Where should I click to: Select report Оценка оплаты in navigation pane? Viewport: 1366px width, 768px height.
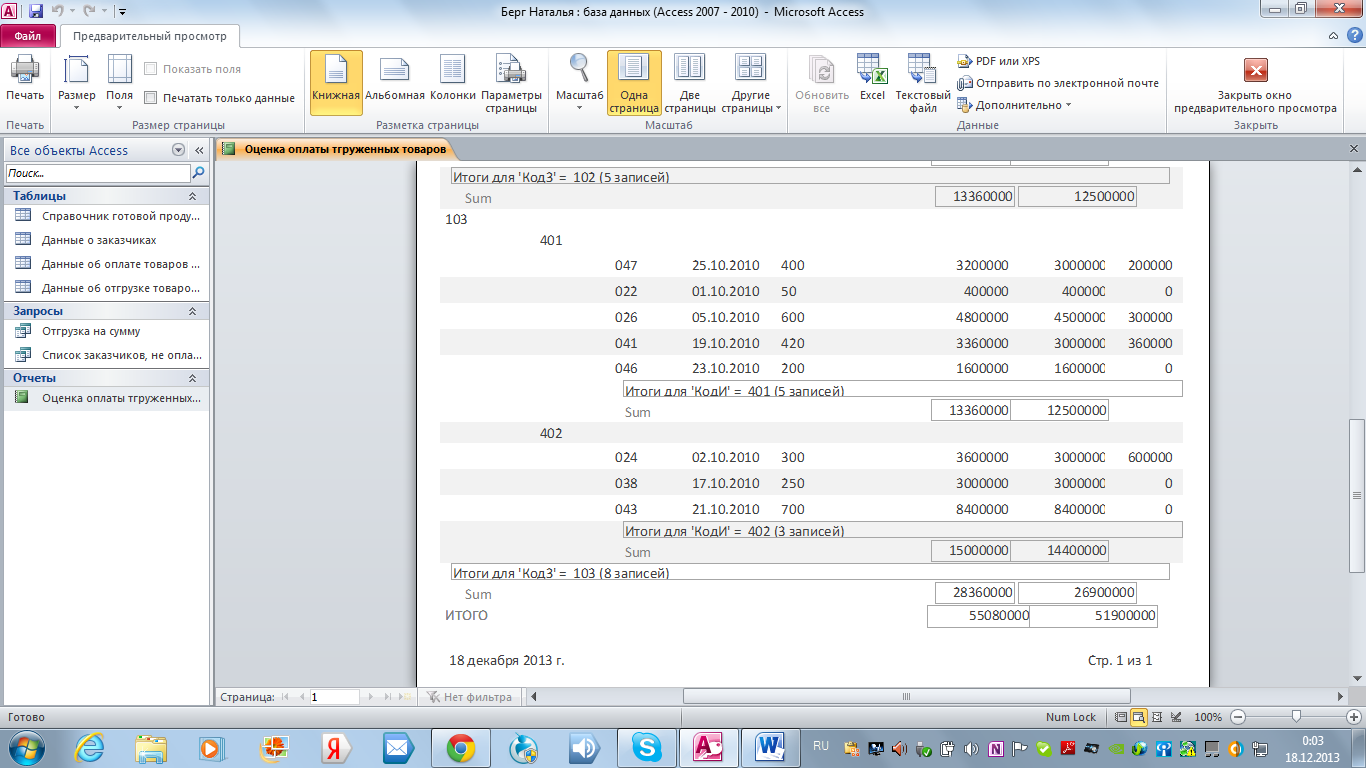coord(107,398)
